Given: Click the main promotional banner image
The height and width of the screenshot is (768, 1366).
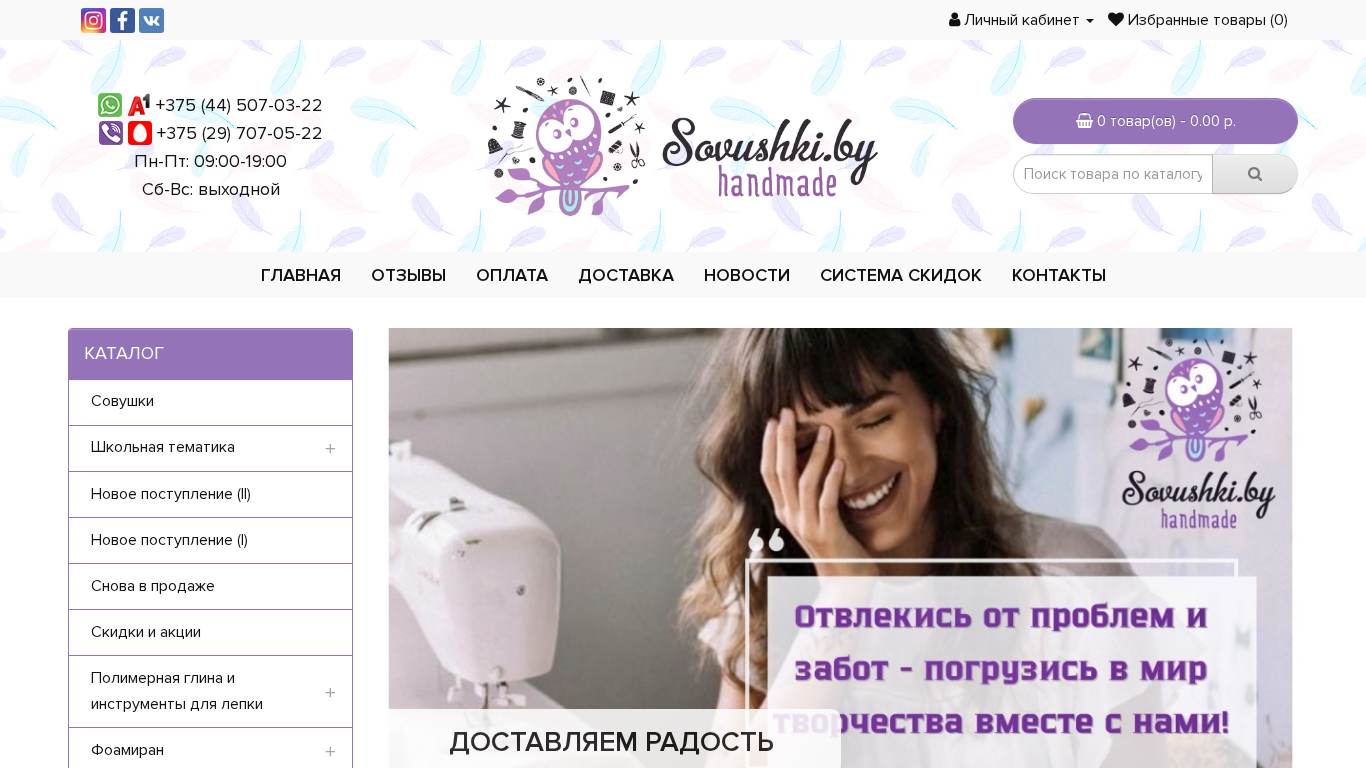Looking at the screenshot, I should (840, 548).
